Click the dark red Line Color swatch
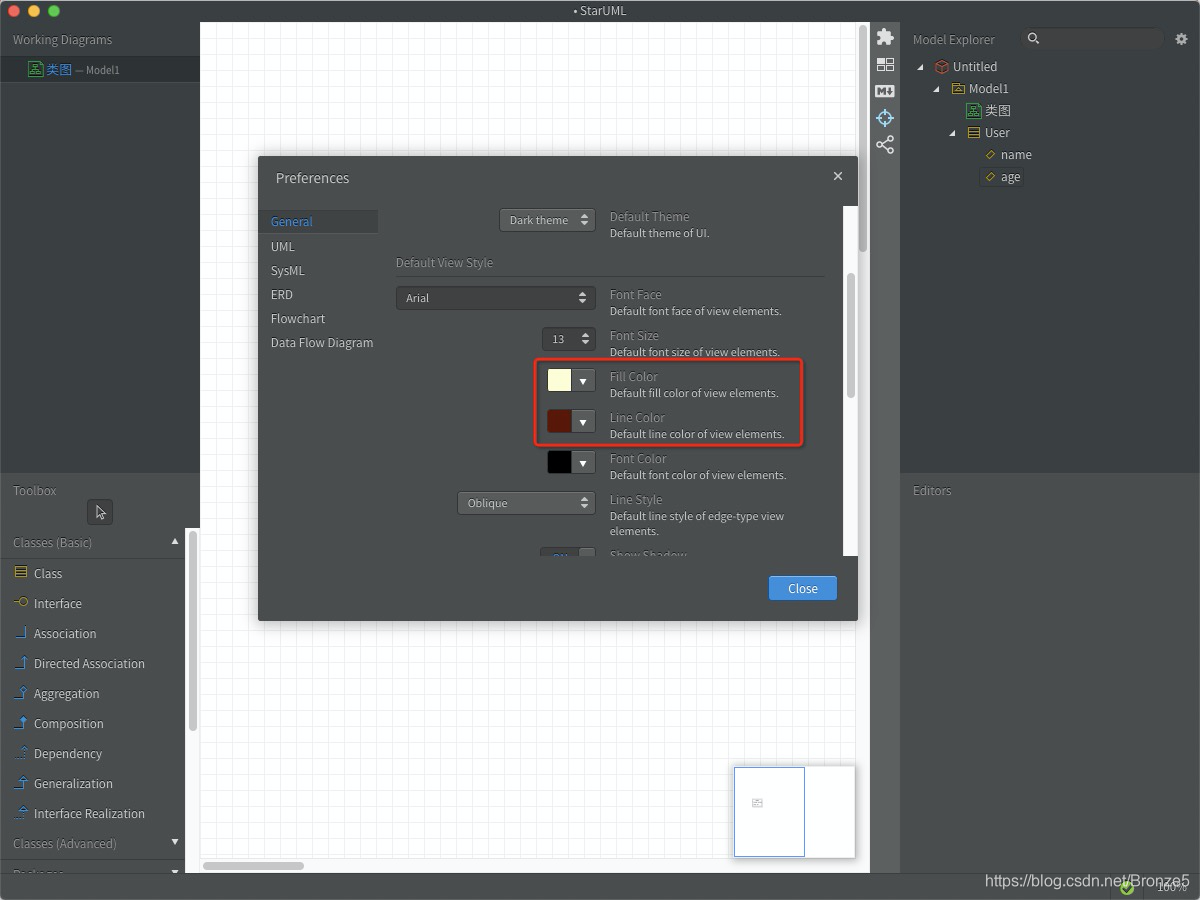Image resolution: width=1200 pixels, height=900 pixels. coord(559,421)
